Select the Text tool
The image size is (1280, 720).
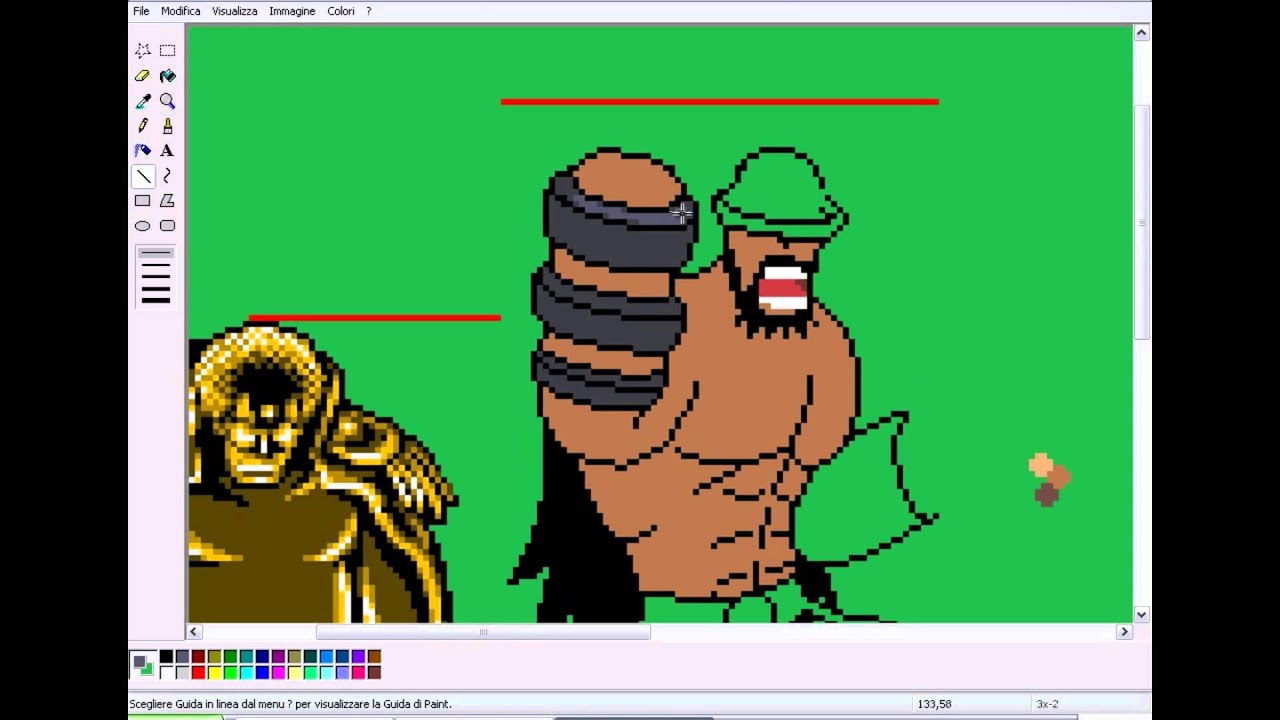coord(167,150)
